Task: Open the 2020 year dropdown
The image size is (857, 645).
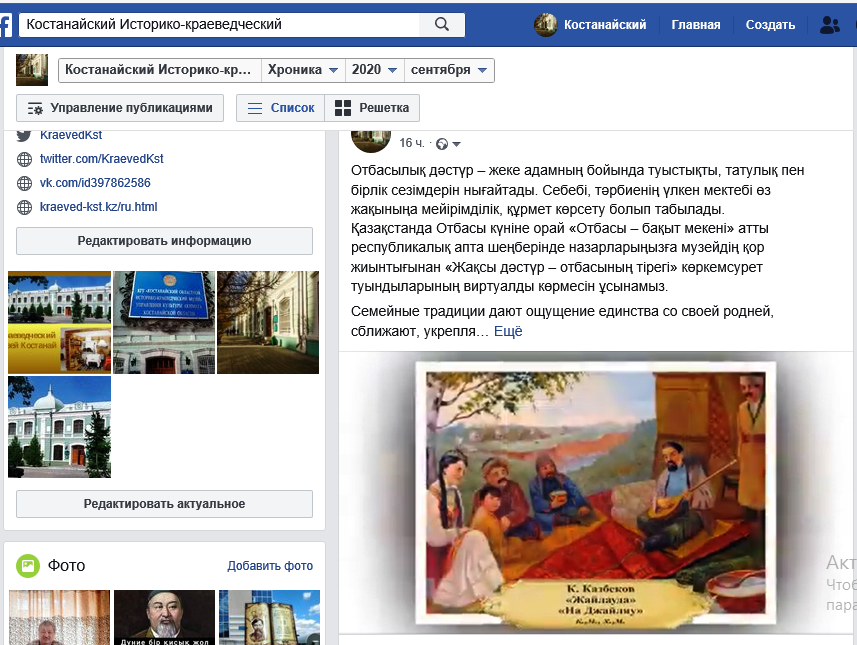Action: tap(374, 70)
